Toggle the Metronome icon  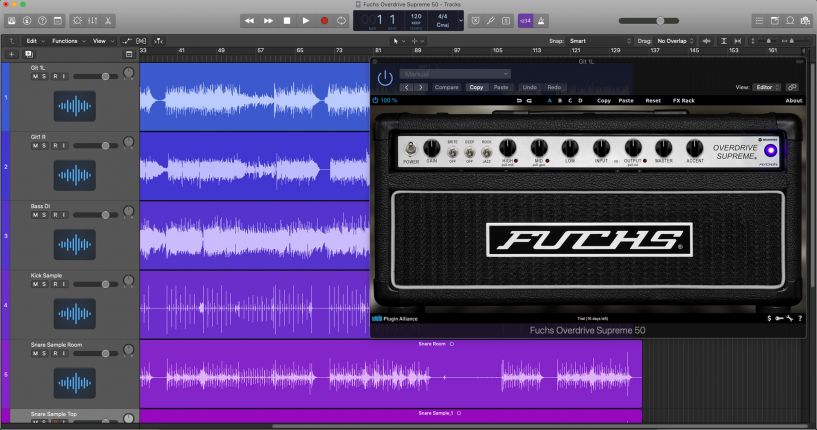(x=541, y=21)
